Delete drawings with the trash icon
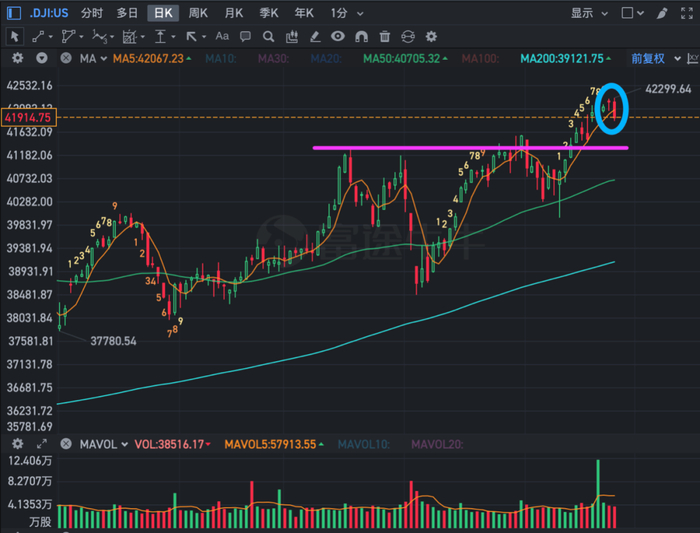This screenshot has width=700, height=533. point(384,36)
